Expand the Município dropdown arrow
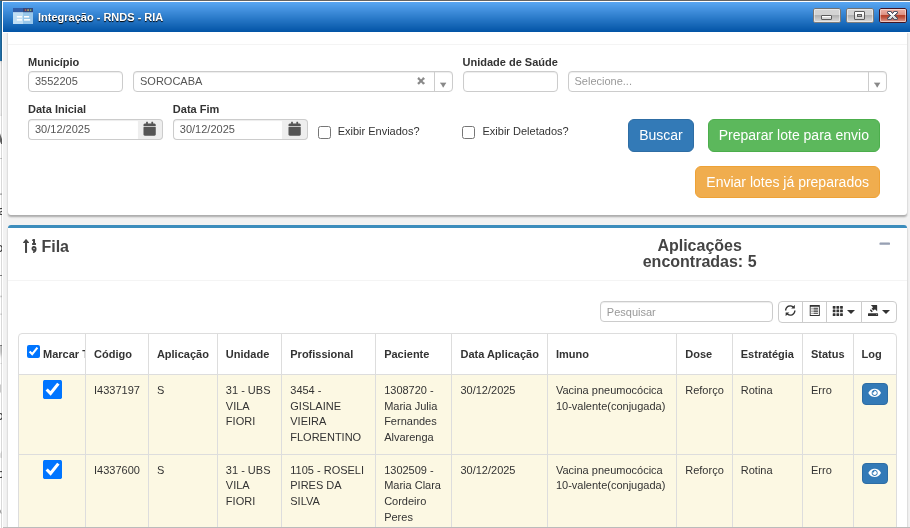The height and width of the screenshot is (528, 910). click(x=443, y=82)
